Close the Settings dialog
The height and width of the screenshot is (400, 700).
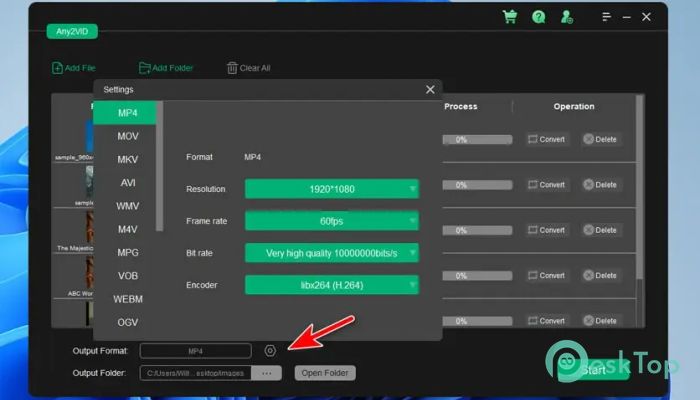430,90
